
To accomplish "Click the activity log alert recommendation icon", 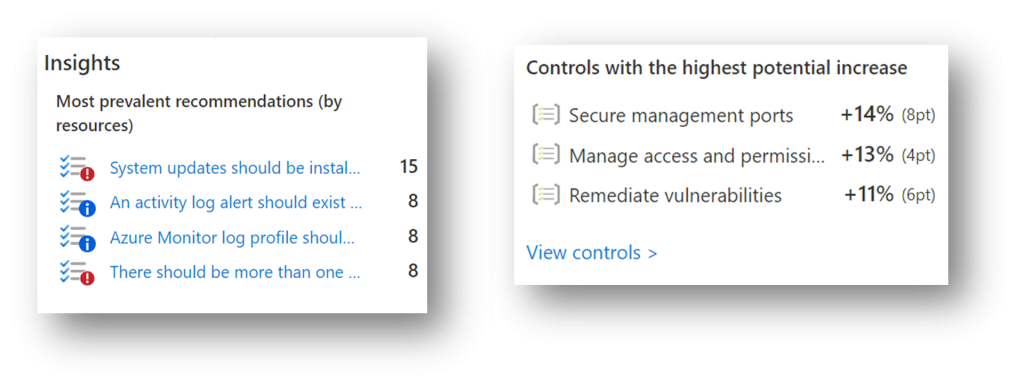I will click(76, 204).
